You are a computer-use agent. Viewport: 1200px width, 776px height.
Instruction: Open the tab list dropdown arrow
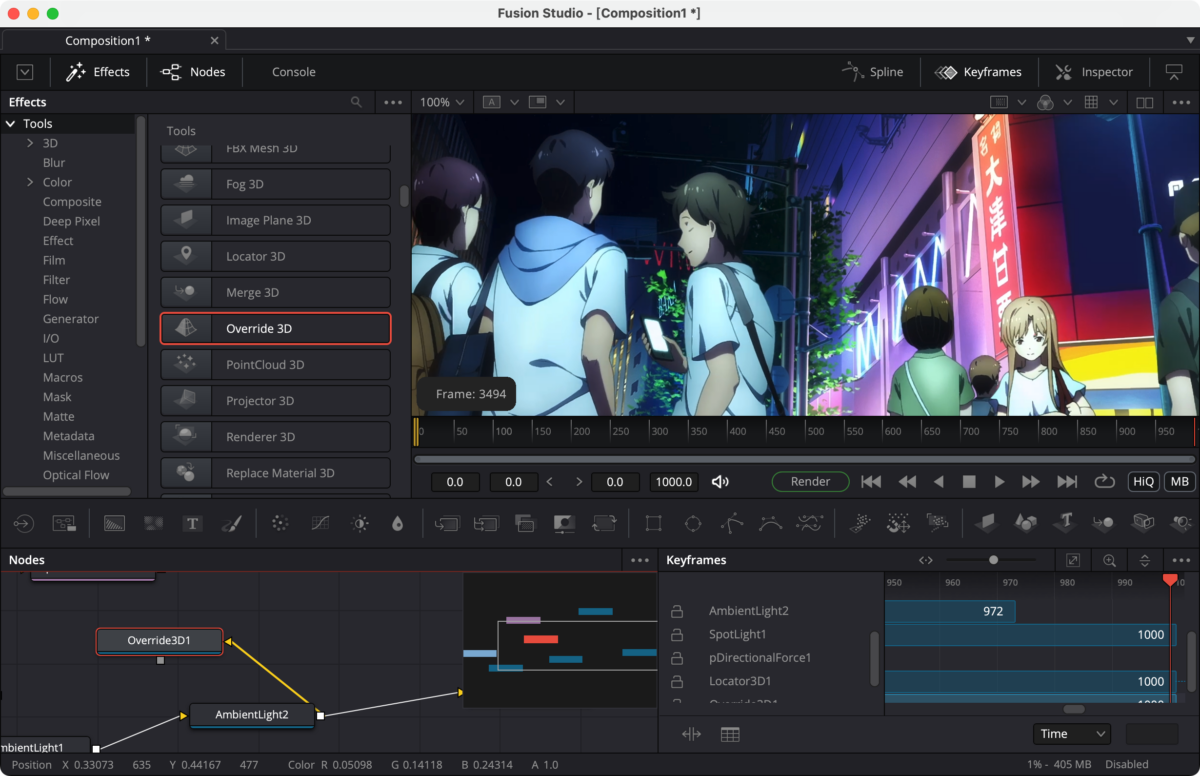pyautogui.click(x=1190, y=40)
